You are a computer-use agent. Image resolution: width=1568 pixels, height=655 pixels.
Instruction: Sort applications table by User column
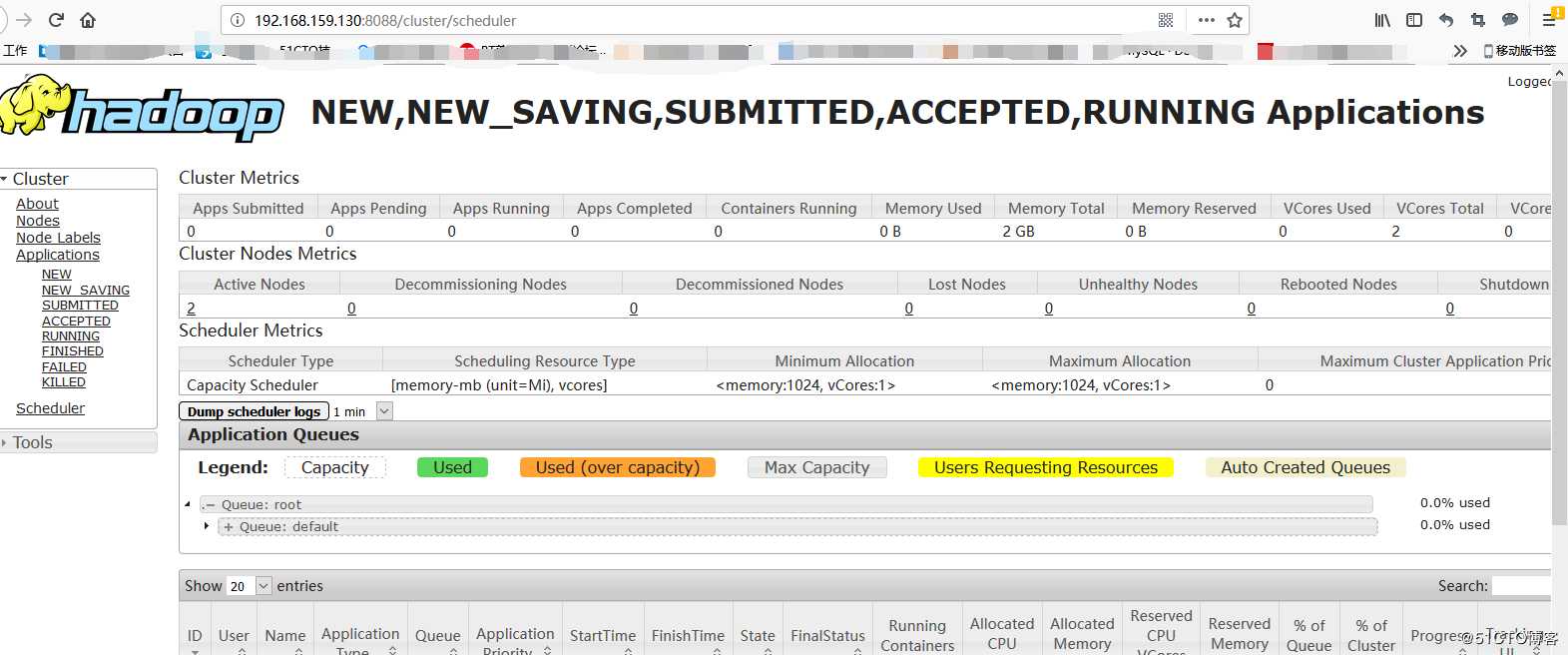[x=234, y=636]
